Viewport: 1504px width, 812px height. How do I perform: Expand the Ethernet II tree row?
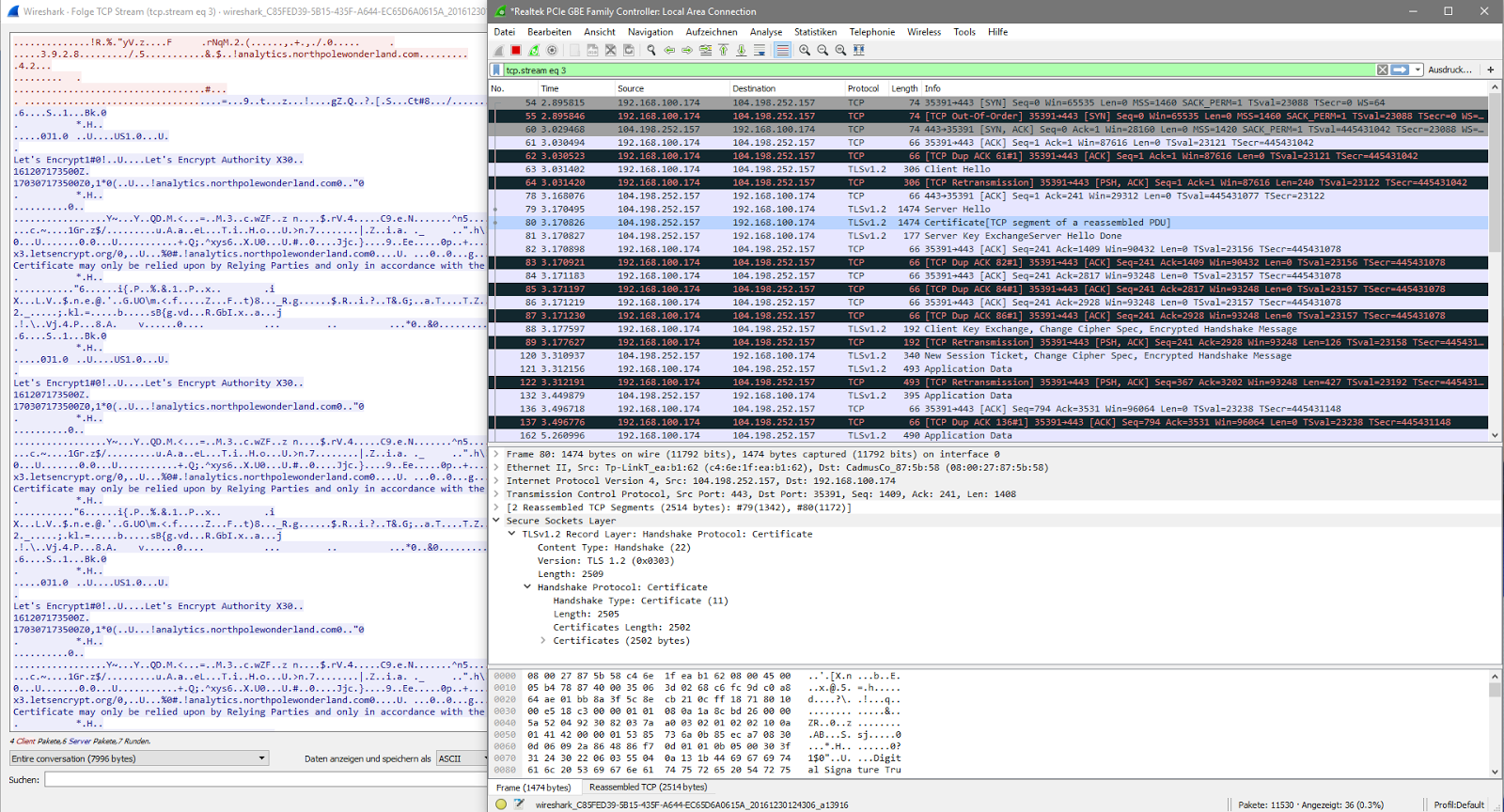496,467
